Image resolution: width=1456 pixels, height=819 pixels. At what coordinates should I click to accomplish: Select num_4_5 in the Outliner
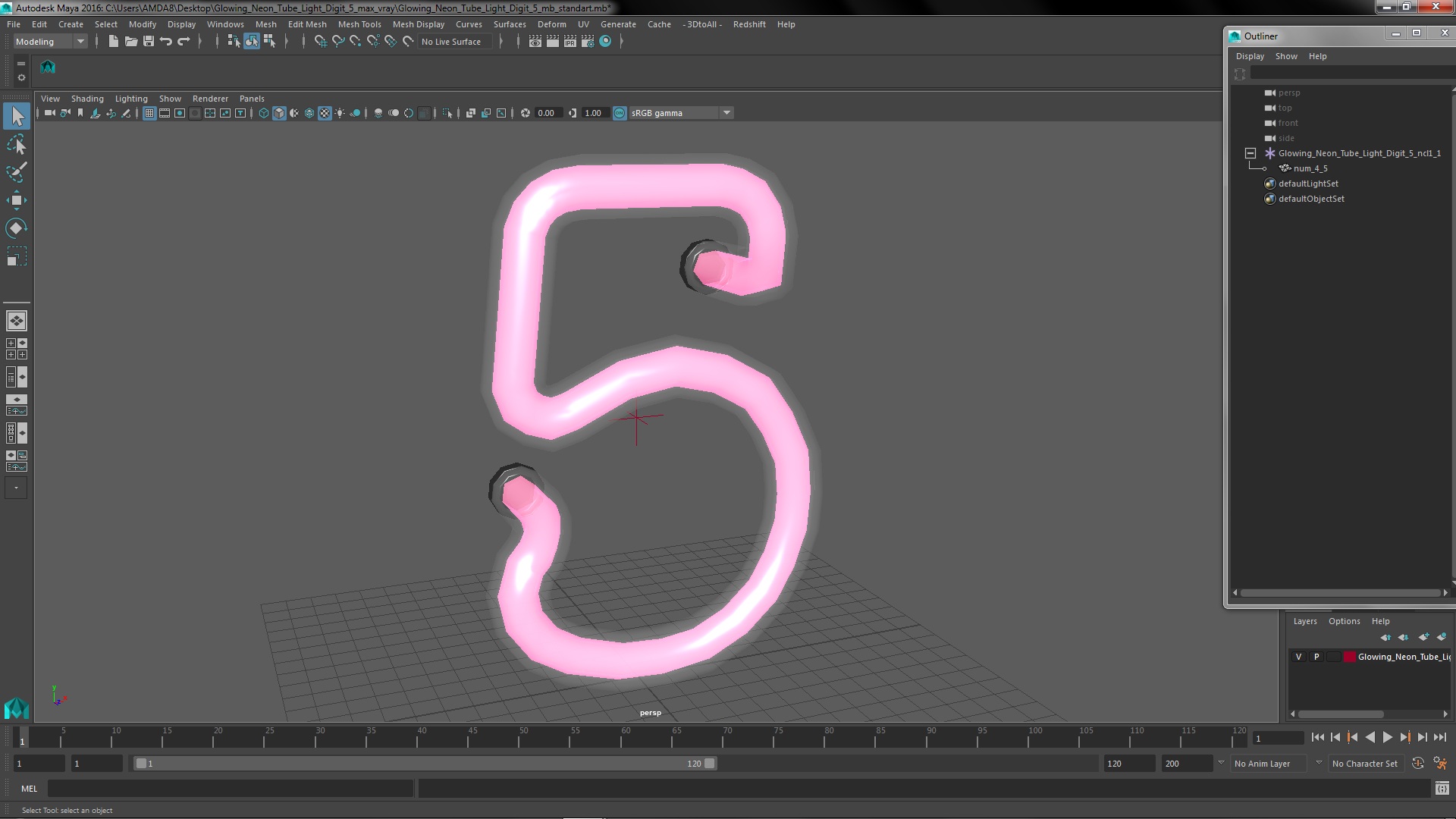[1310, 168]
